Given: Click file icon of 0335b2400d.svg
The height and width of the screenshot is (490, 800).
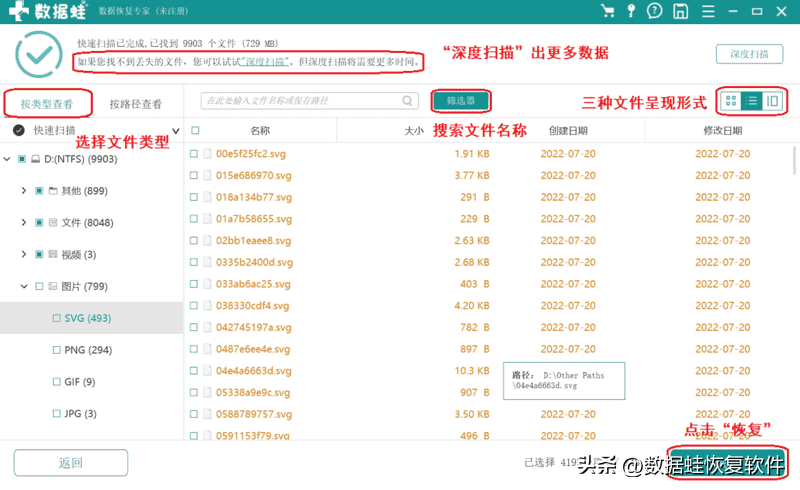Looking at the screenshot, I should tap(207, 262).
